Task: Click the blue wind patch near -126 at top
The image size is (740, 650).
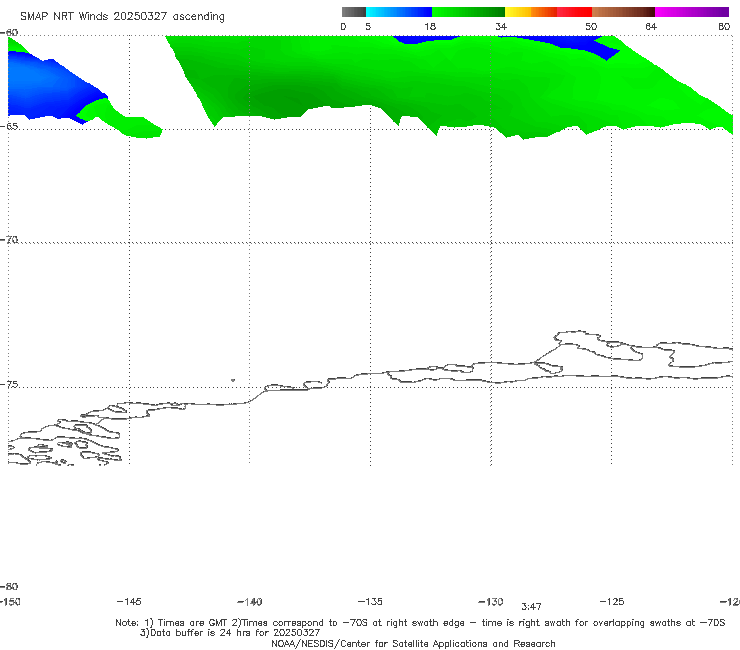Action: coord(580,46)
